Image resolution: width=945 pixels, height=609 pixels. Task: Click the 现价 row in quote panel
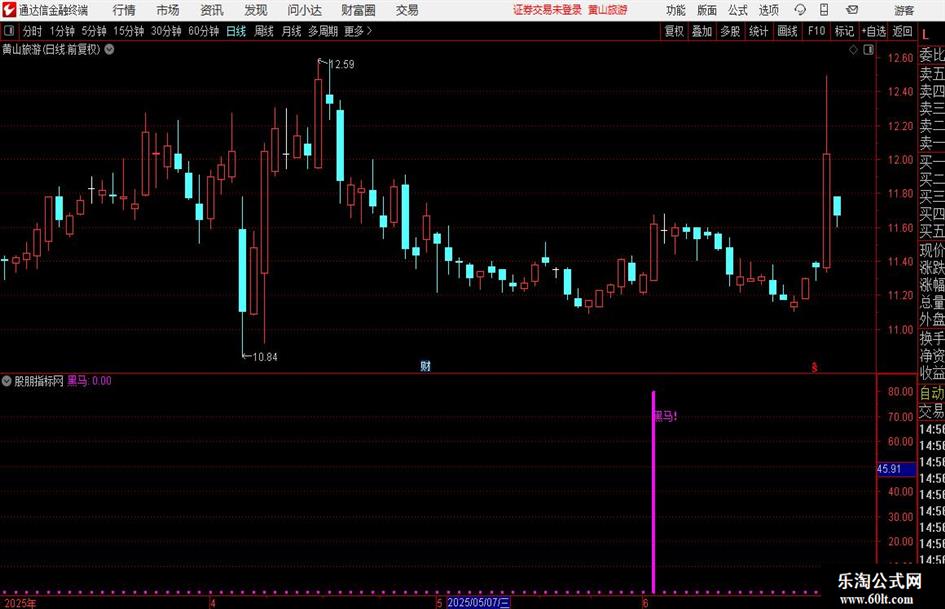pyautogui.click(x=932, y=250)
